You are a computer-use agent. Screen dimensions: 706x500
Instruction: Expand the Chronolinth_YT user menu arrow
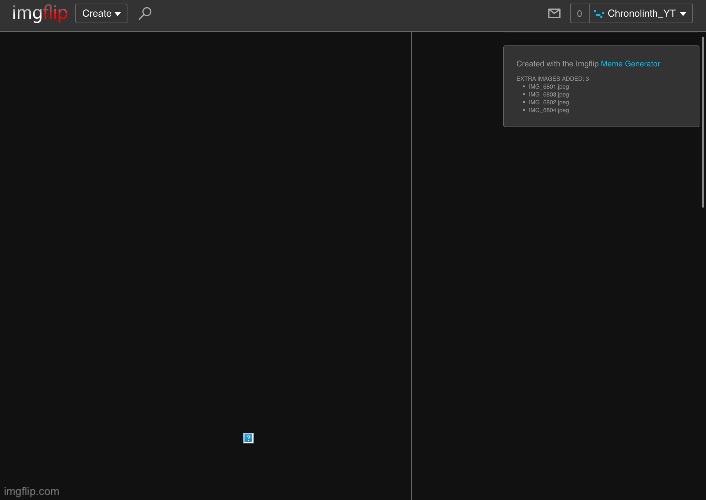tap(683, 14)
